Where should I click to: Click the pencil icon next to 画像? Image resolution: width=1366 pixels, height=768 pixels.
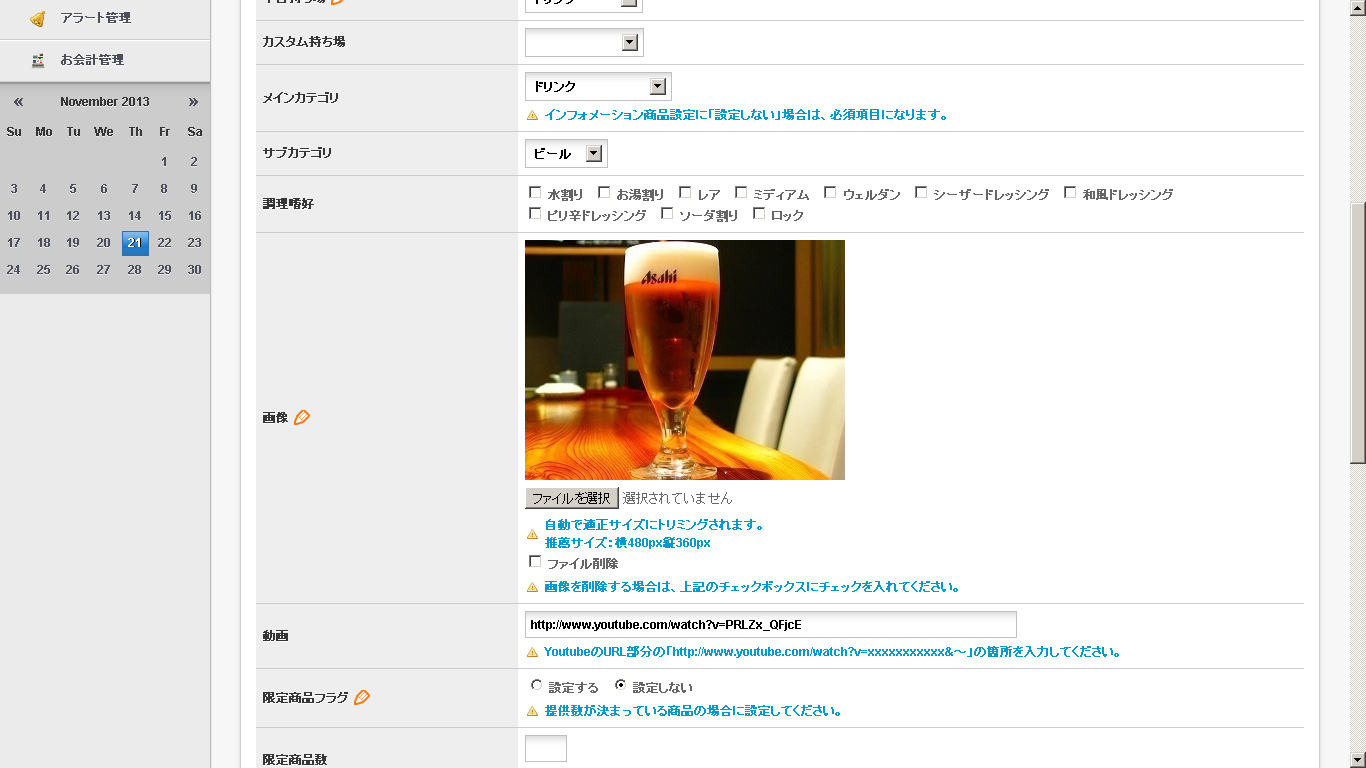pos(302,417)
